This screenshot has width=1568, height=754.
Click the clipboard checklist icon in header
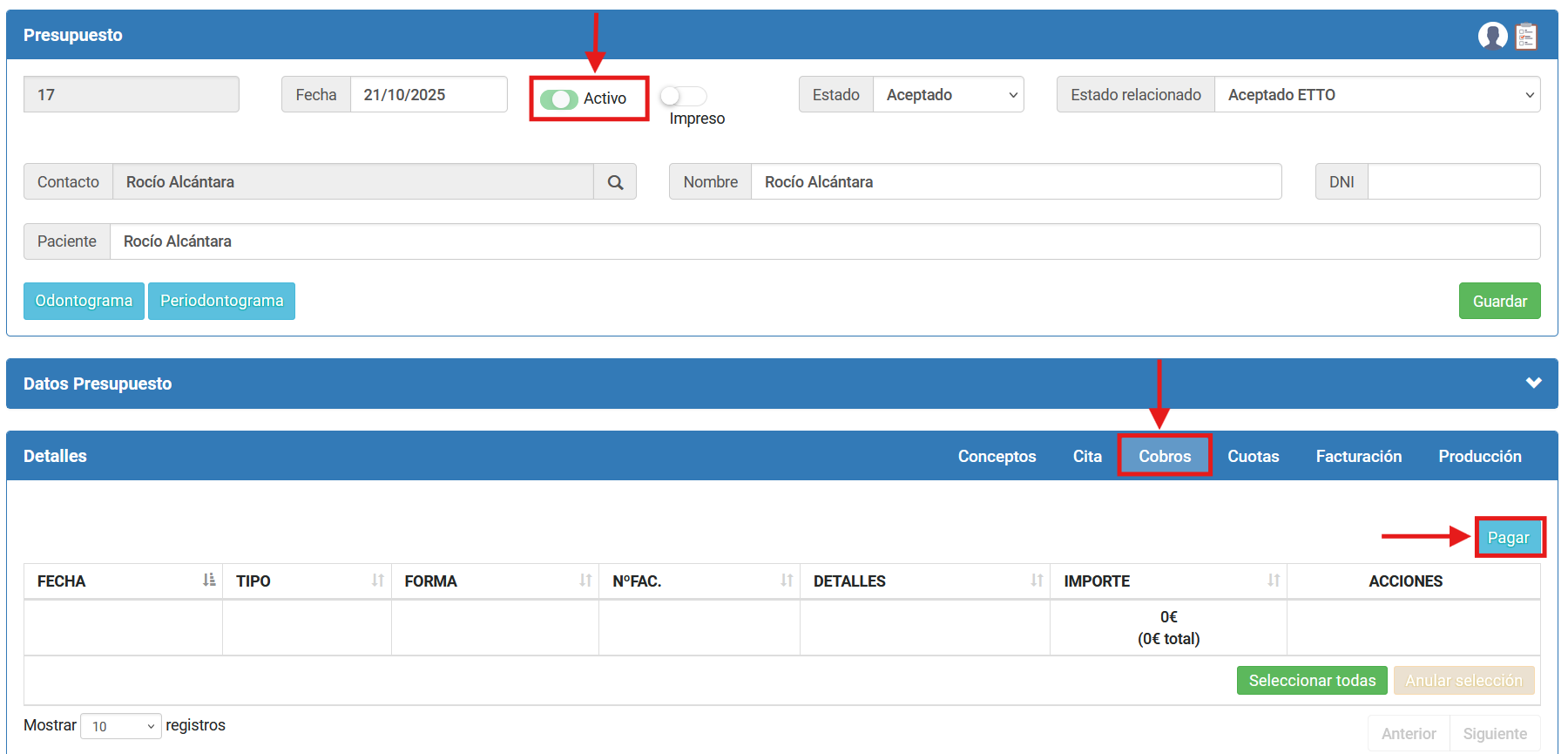click(x=1526, y=37)
